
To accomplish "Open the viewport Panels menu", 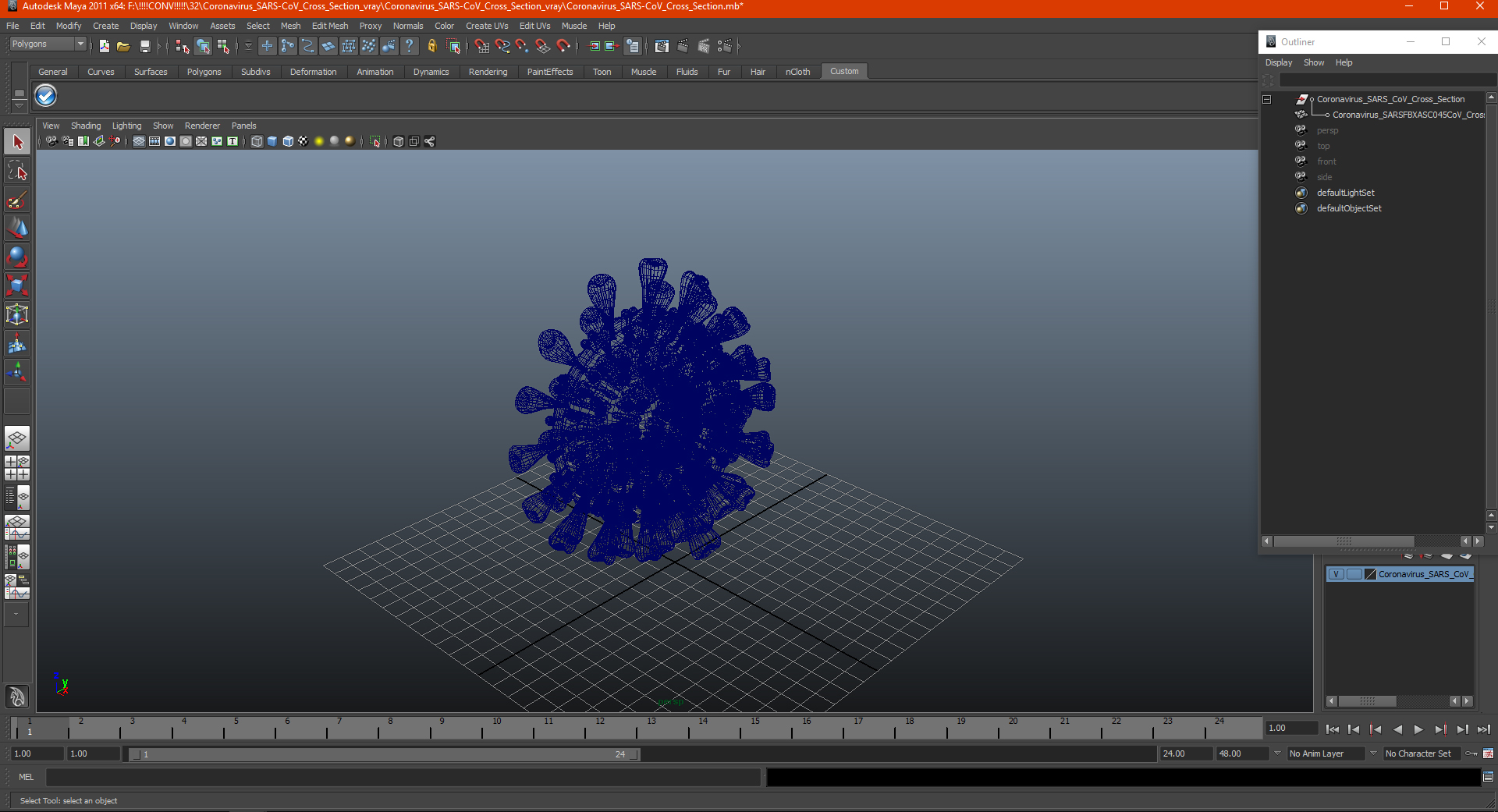I will click(243, 126).
